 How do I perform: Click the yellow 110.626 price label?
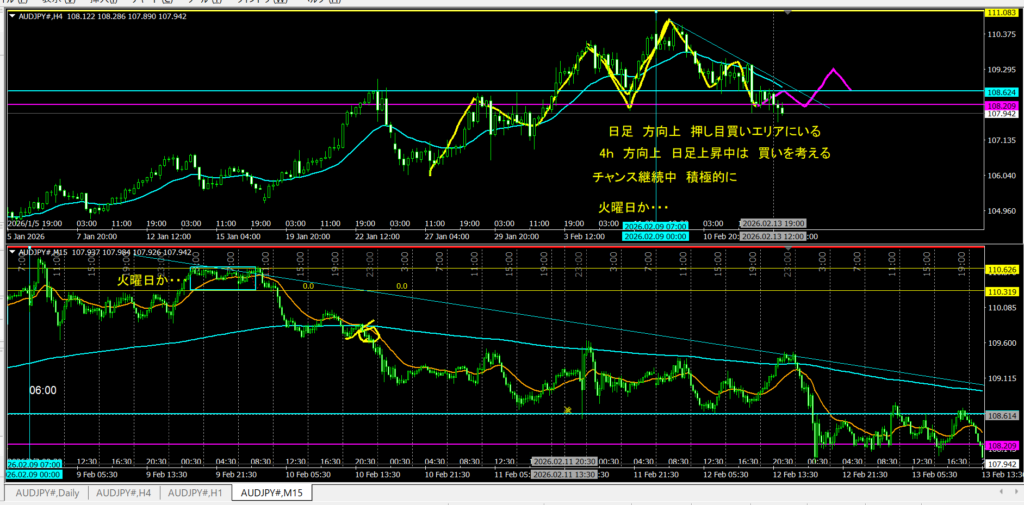click(1001, 270)
